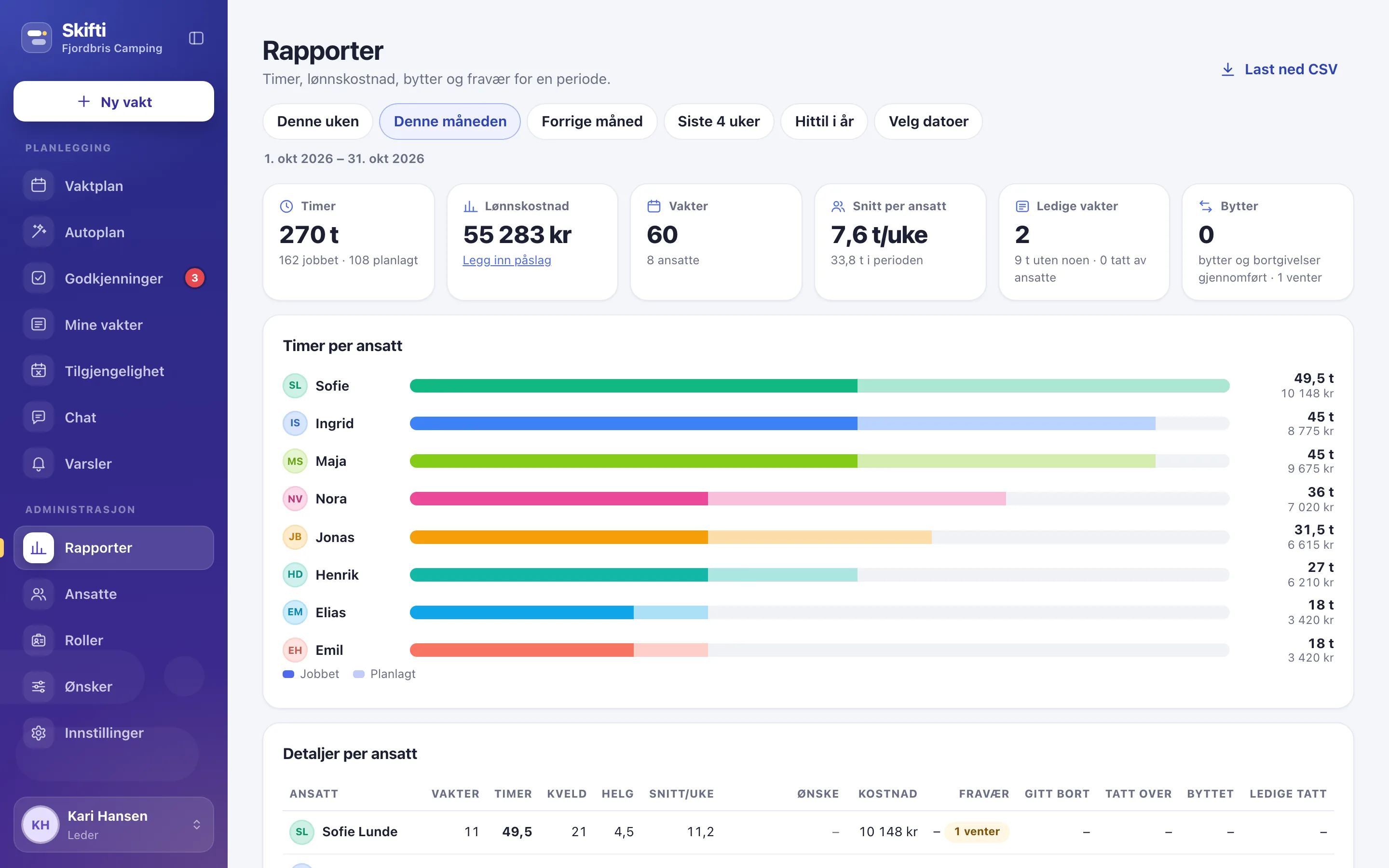The image size is (1389, 868).
Task: Sort table by the KOSTNAD column header
Action: pos(887,793)
